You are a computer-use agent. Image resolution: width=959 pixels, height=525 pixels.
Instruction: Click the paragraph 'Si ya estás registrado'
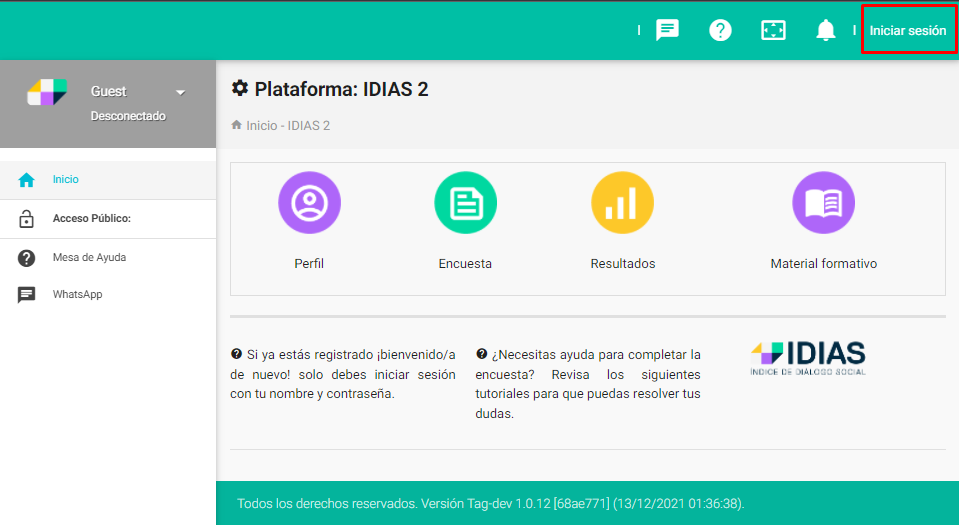pyautogui.click(x=342, y=374)
